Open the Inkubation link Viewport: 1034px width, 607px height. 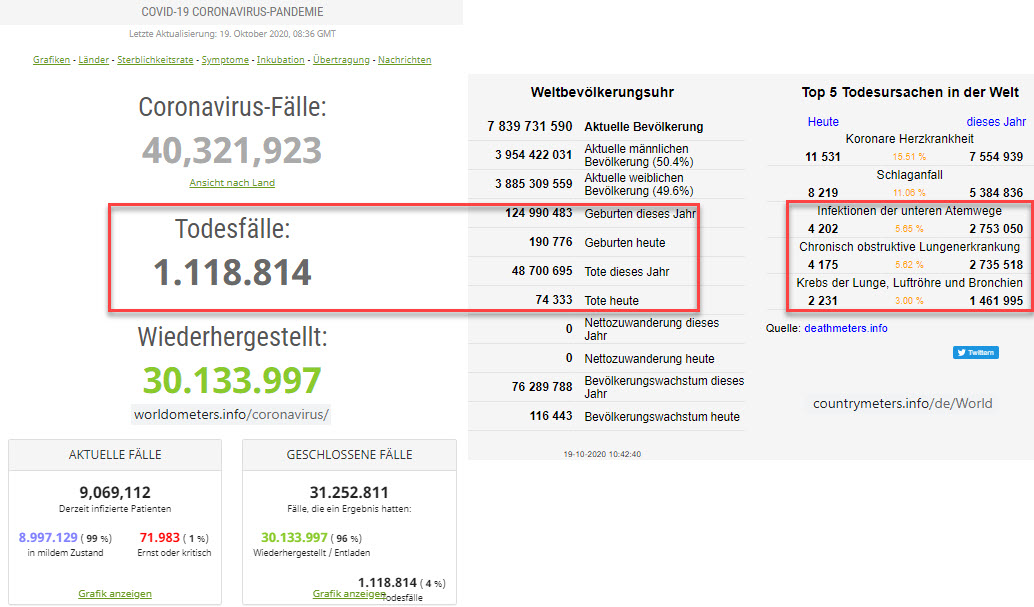(281, 60)
